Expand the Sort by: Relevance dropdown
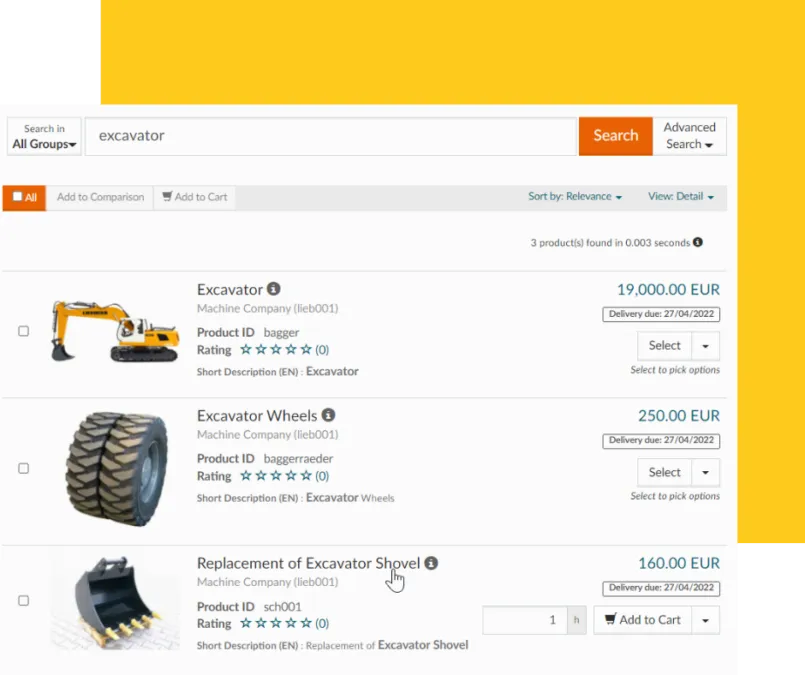This screenshot has height=675, width=805. point(575,197)
